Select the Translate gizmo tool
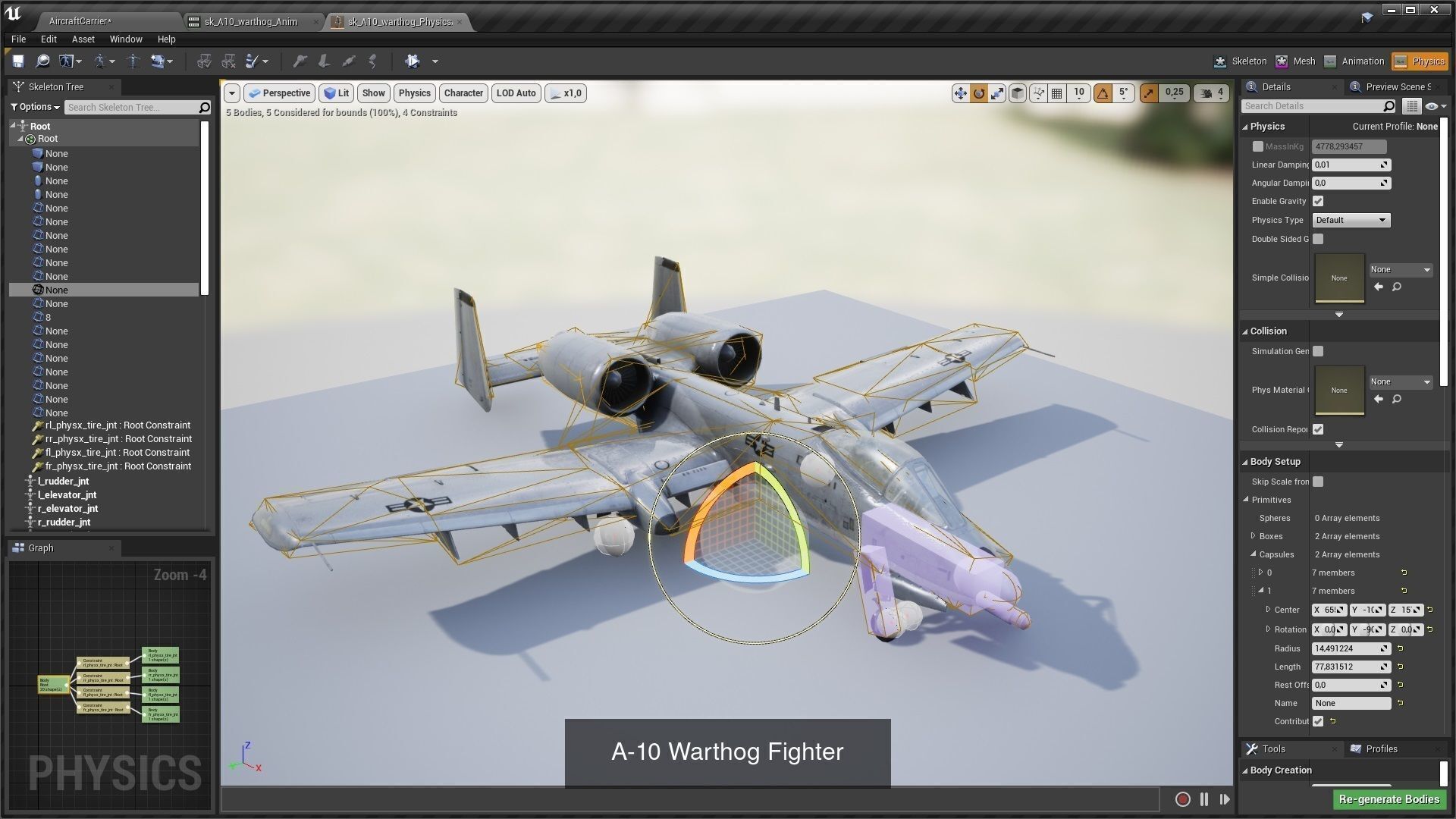Viewport: 1456px width, 819px height. (960, 93)
